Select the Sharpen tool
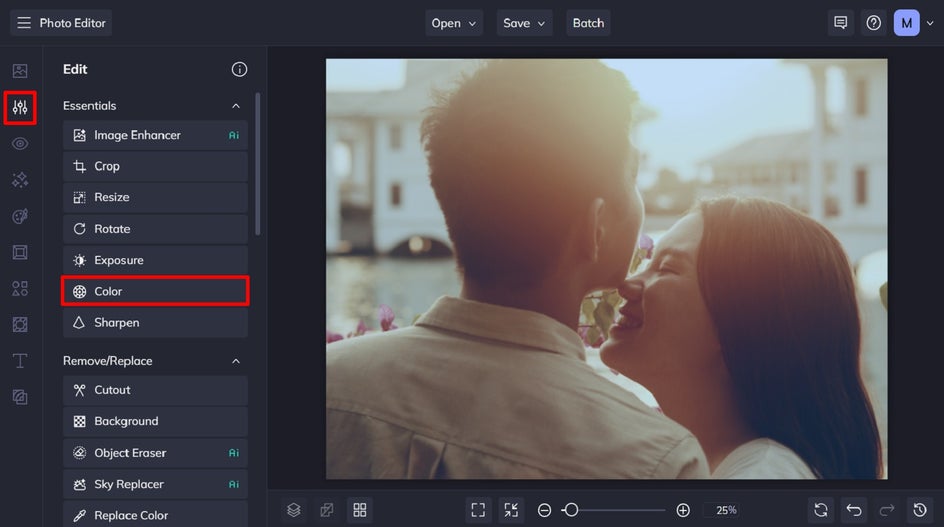 coord(155,323)
